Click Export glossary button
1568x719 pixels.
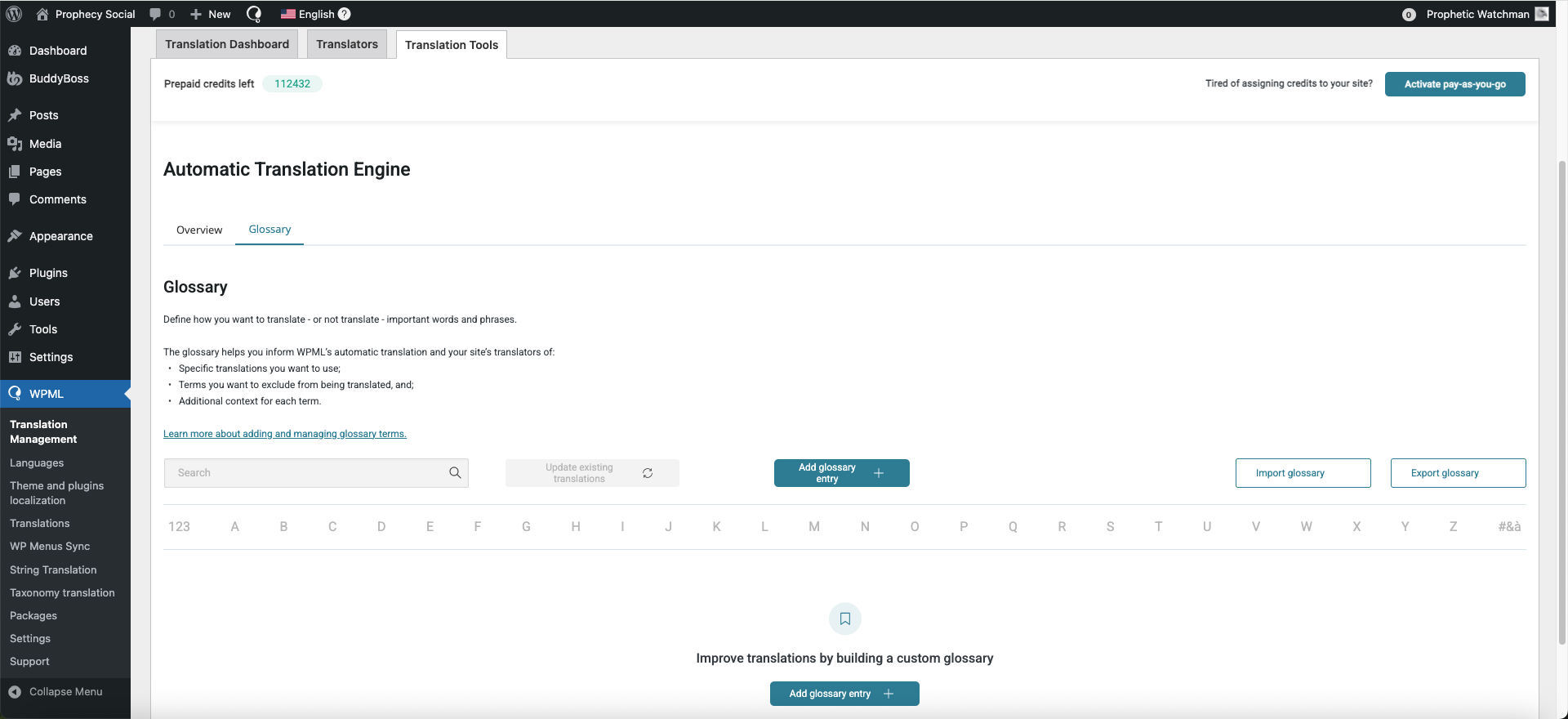click(1458, 473)
